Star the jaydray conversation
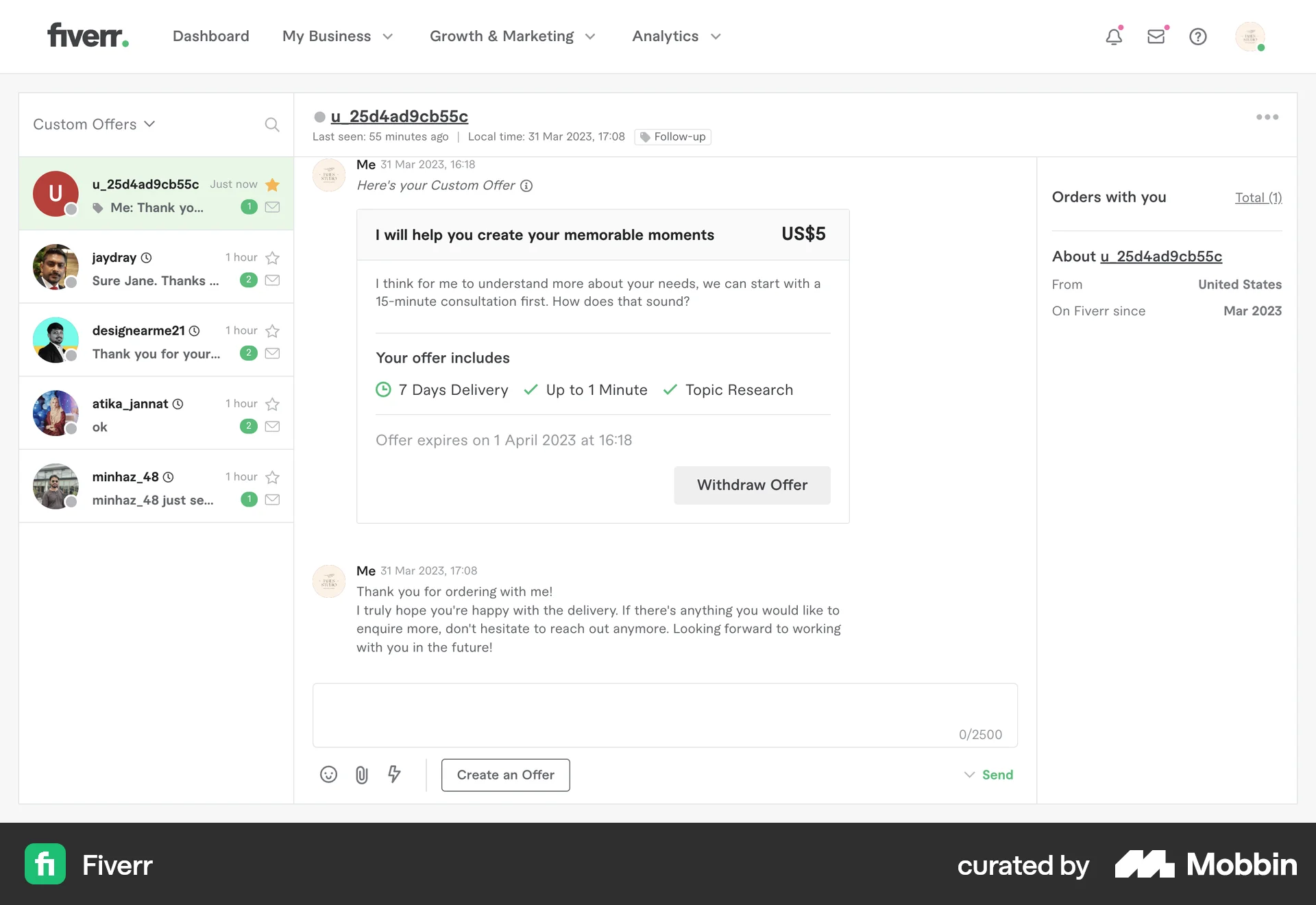This screenshot has width=1316, height=905. 272,258
